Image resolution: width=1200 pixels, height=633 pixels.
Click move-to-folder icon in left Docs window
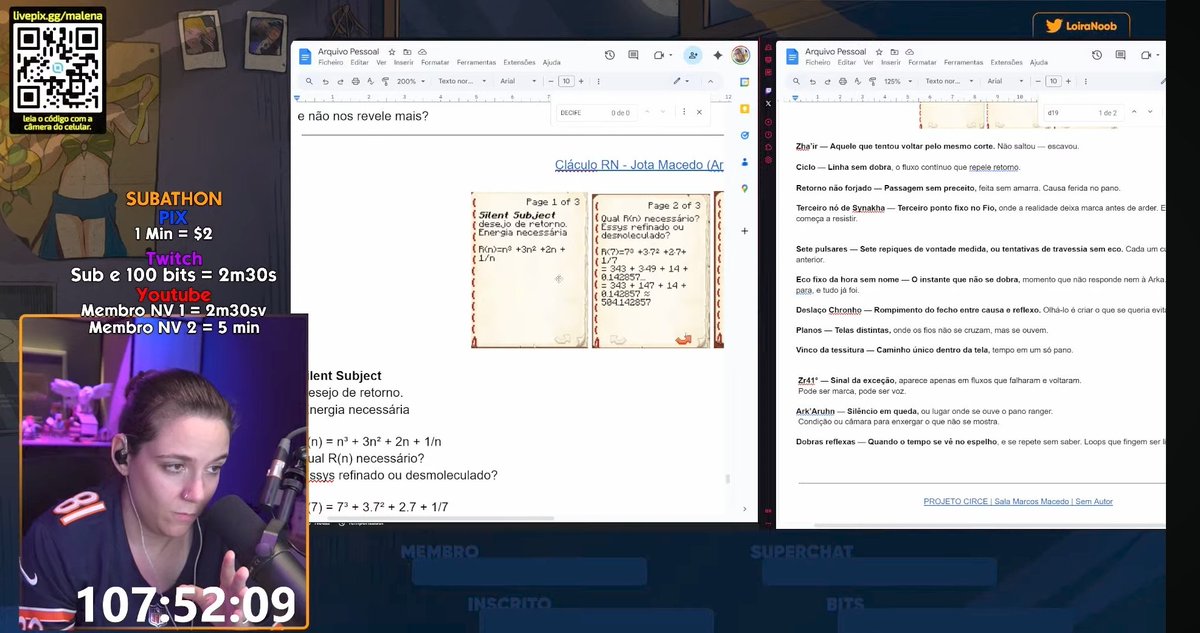(x=407, y=51)
